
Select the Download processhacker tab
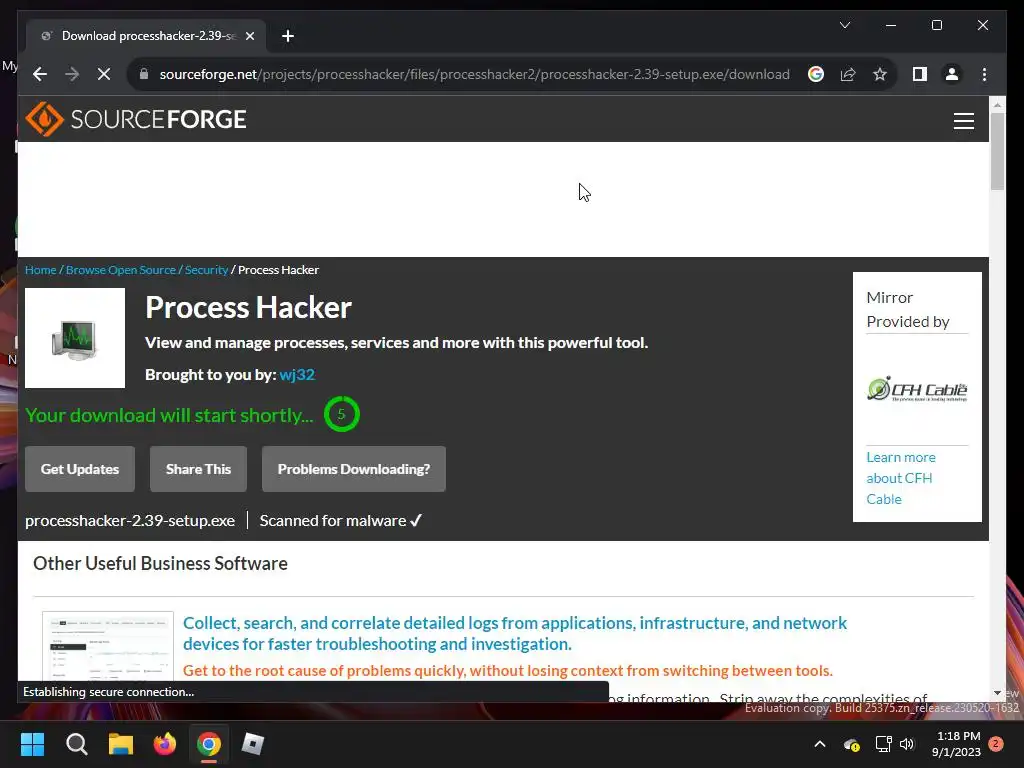(145, 36)
